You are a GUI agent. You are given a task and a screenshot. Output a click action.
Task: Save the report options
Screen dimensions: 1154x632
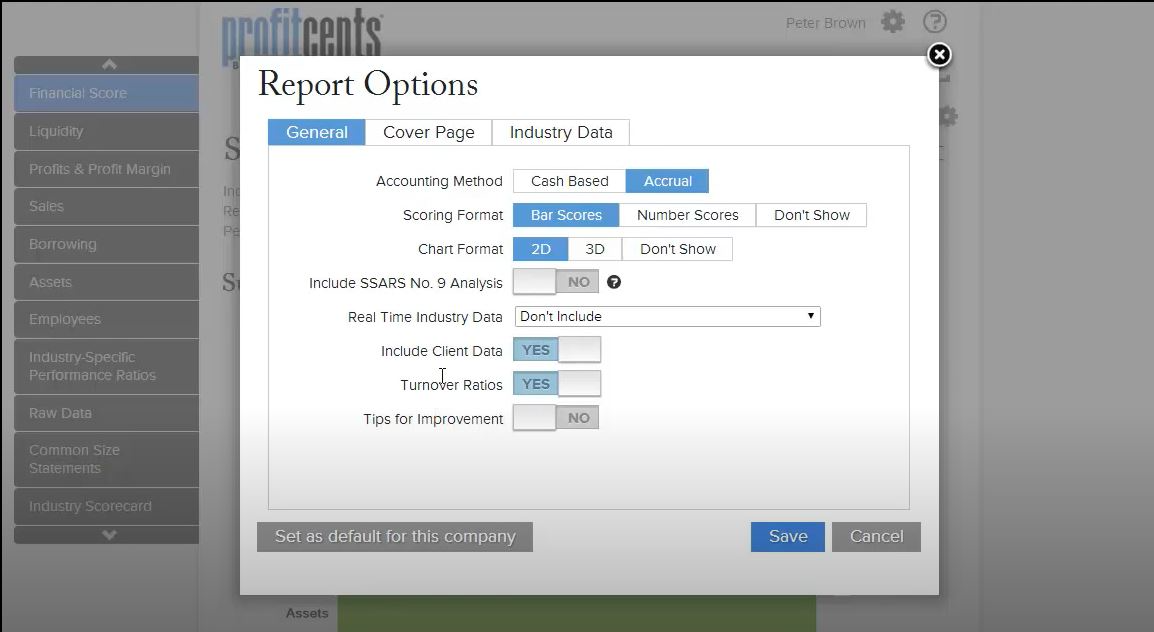(787, 536)
